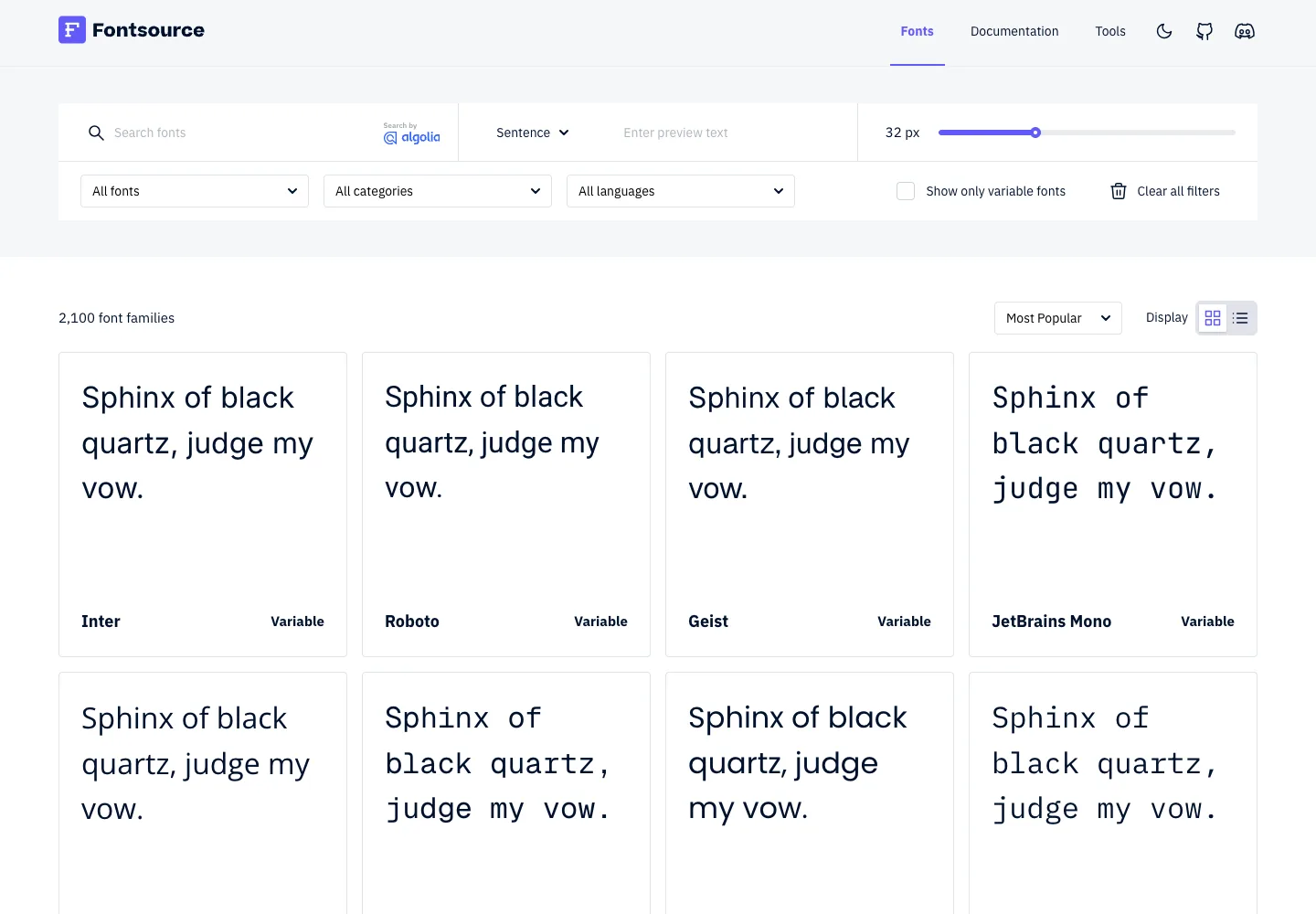Click the JetBrains Mono card preview text

pos(1105,443)
